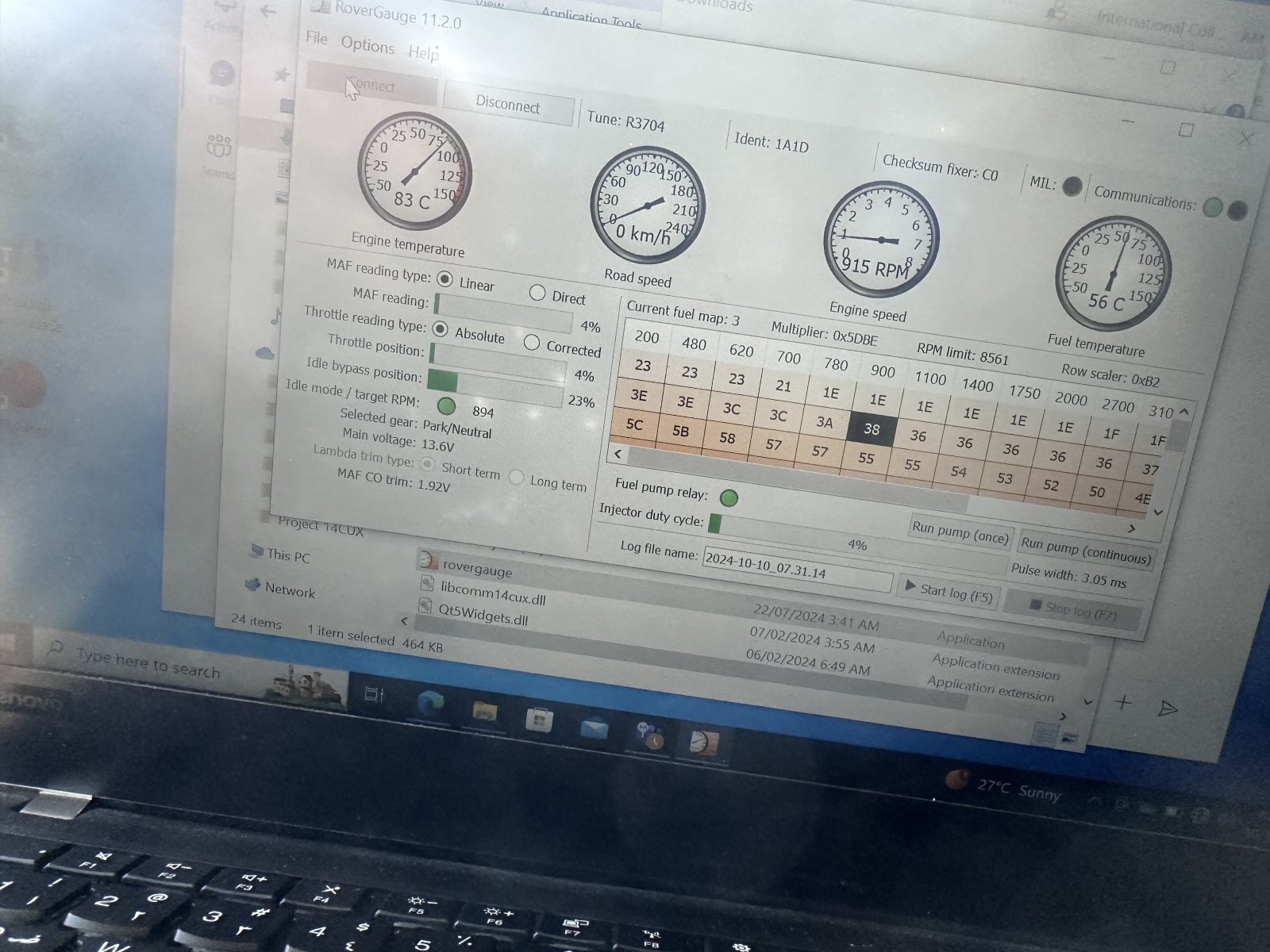Open the Help menu in RoverGauge
Image resolution: width=1270 pixels, height=952 pixels.
(x=423, y=52)
